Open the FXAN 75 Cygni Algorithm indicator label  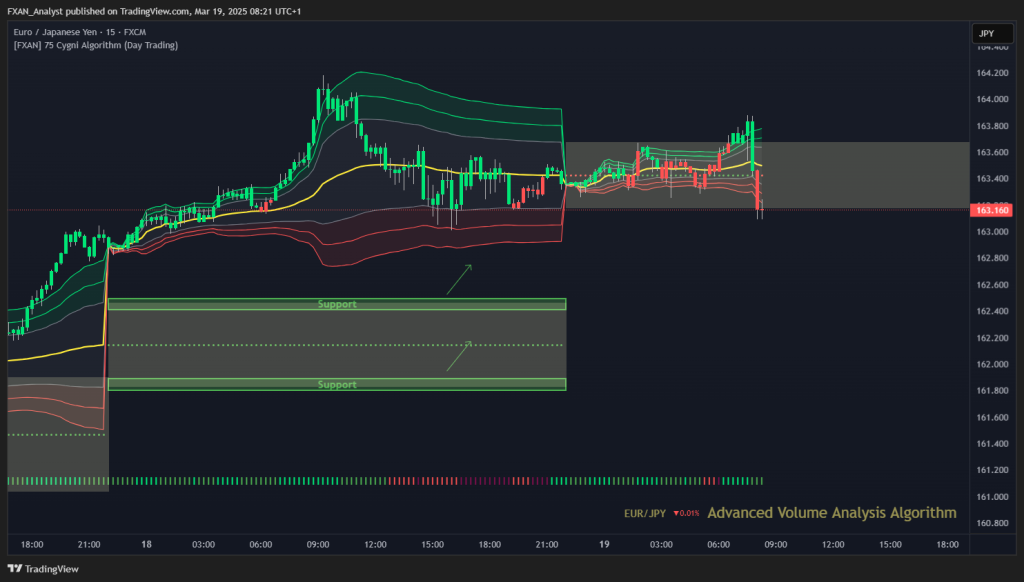[x=95, y=45]
